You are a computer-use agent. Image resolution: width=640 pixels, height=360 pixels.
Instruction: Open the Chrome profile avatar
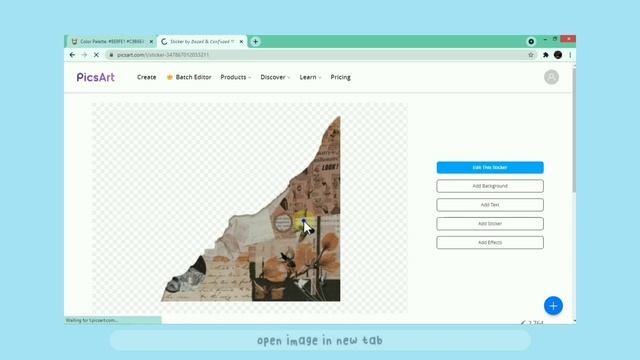(x=558, y=55)
